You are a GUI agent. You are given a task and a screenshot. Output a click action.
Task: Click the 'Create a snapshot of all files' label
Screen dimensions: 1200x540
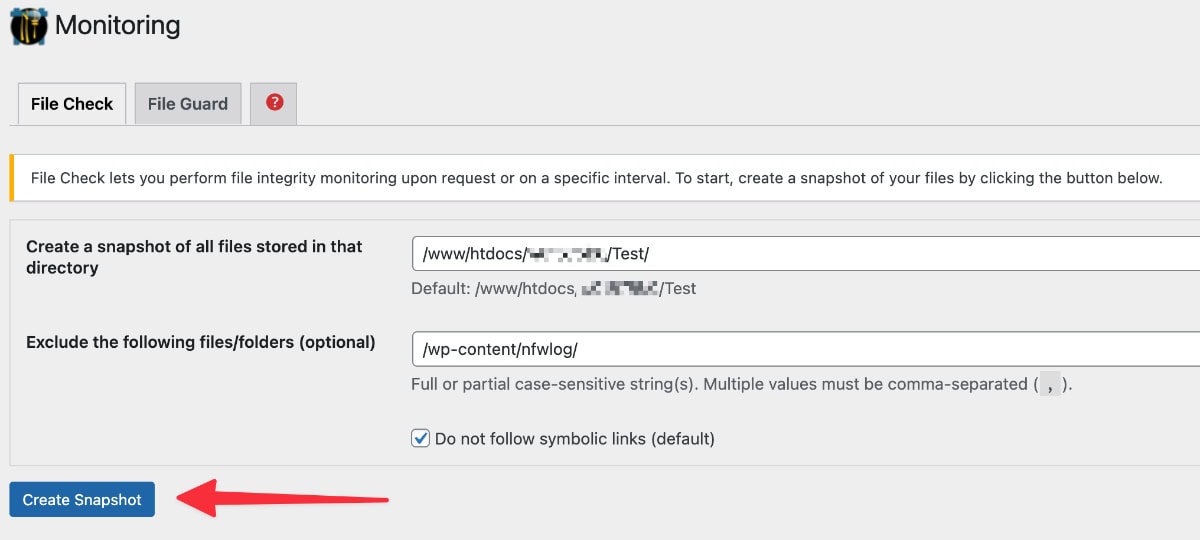pyautogui.click(x=194, y=257)
